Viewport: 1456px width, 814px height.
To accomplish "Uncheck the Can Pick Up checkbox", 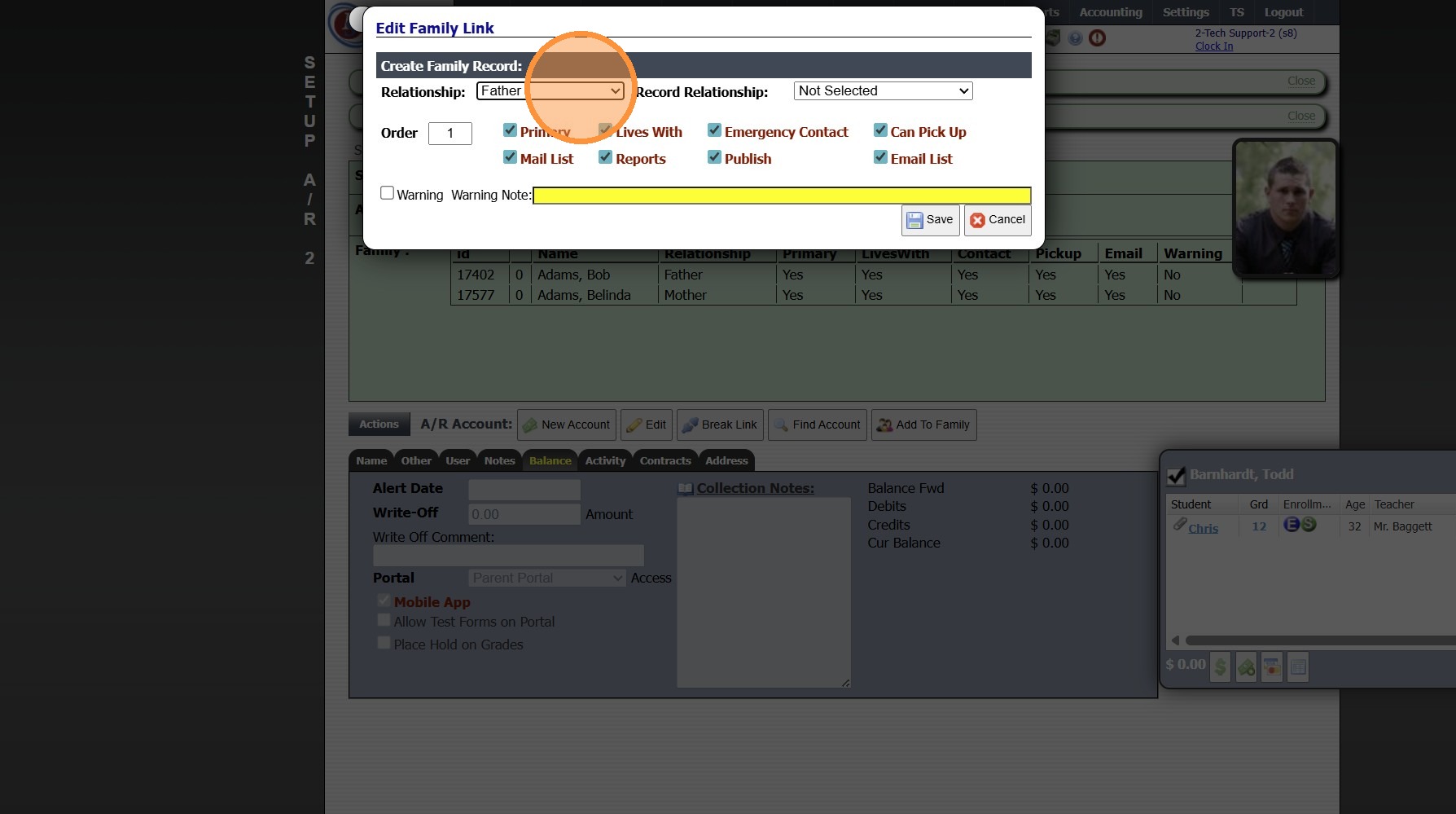I will [x=880, y=130].
